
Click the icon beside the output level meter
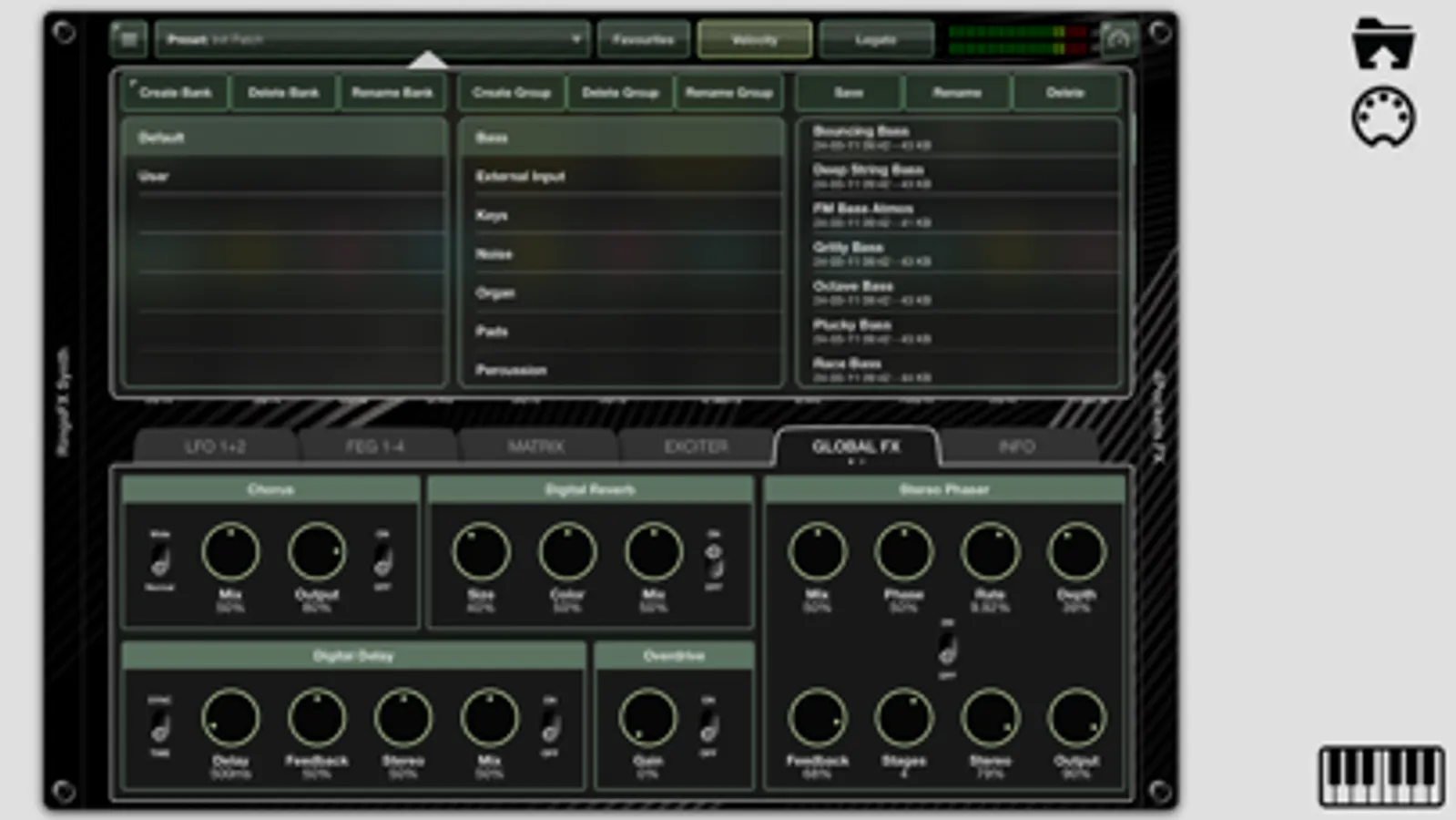click(x=1119, y=39)
